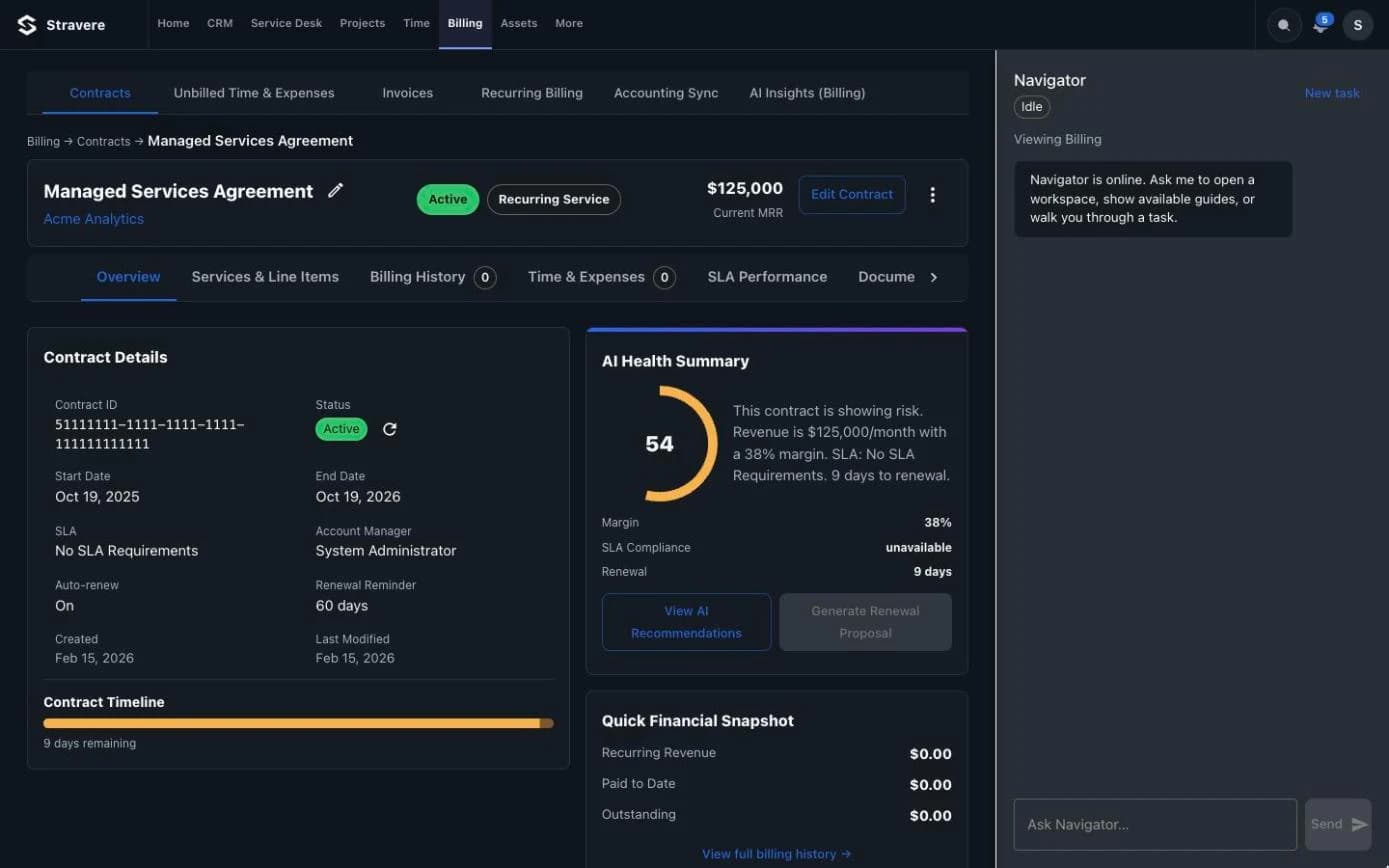
Task: Click the Edit Contract button
Action: [x=852, y=194]
